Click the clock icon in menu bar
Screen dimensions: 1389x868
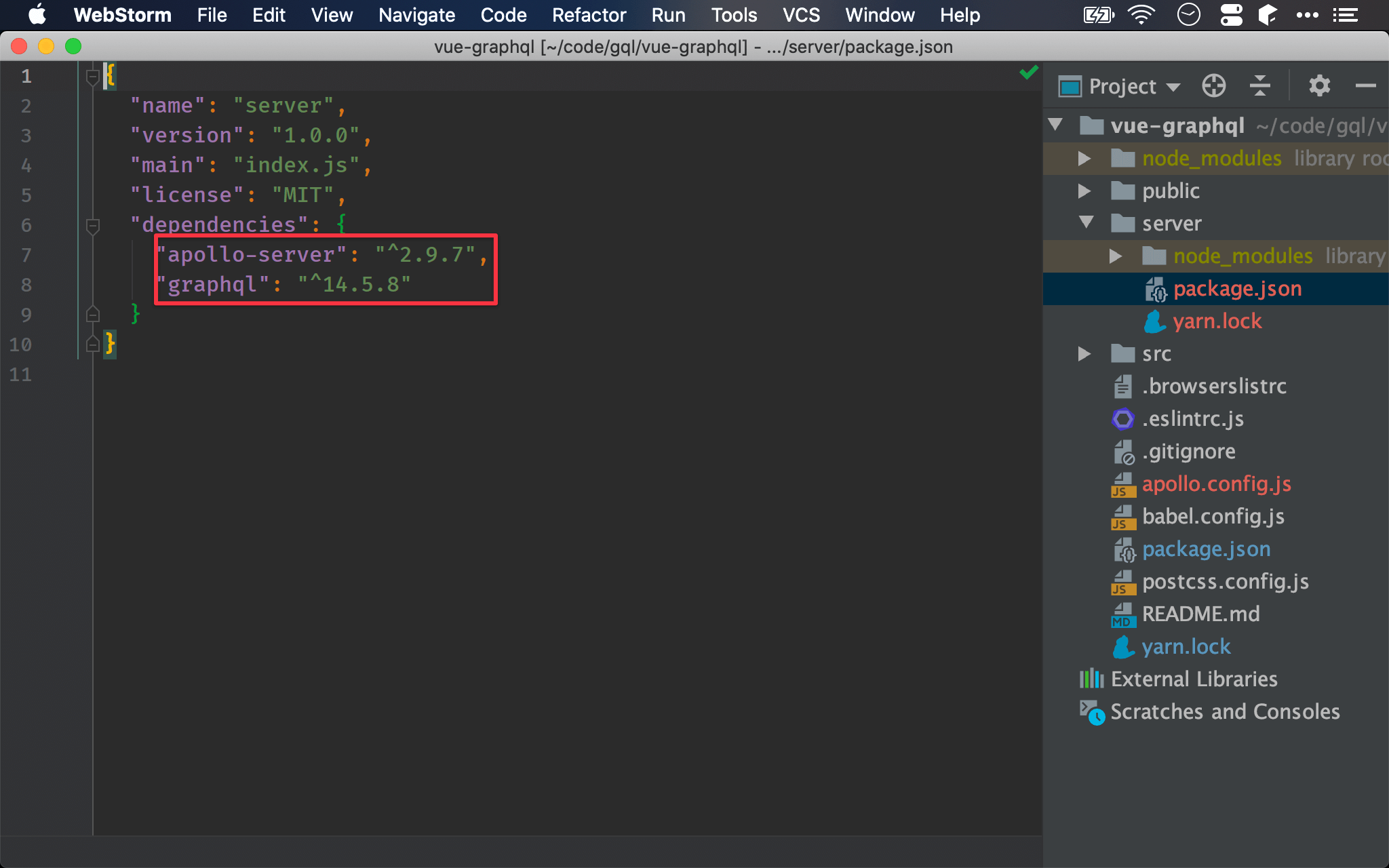[1188, 14]
